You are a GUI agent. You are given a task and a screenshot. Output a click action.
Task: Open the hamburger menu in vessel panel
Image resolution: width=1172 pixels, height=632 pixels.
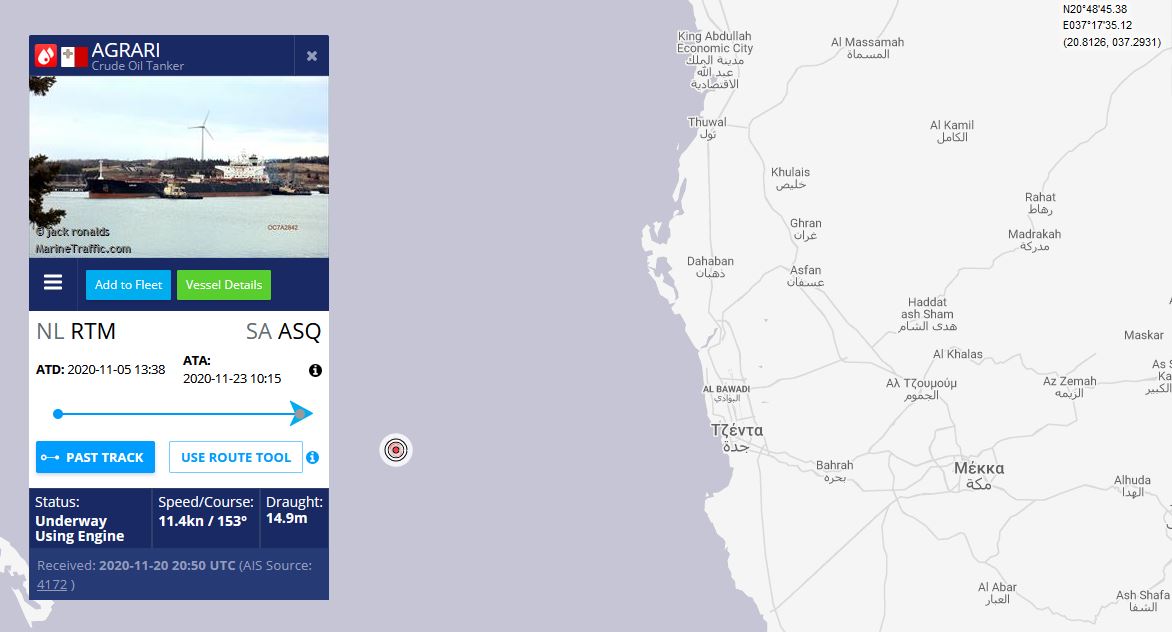[53, 283]
